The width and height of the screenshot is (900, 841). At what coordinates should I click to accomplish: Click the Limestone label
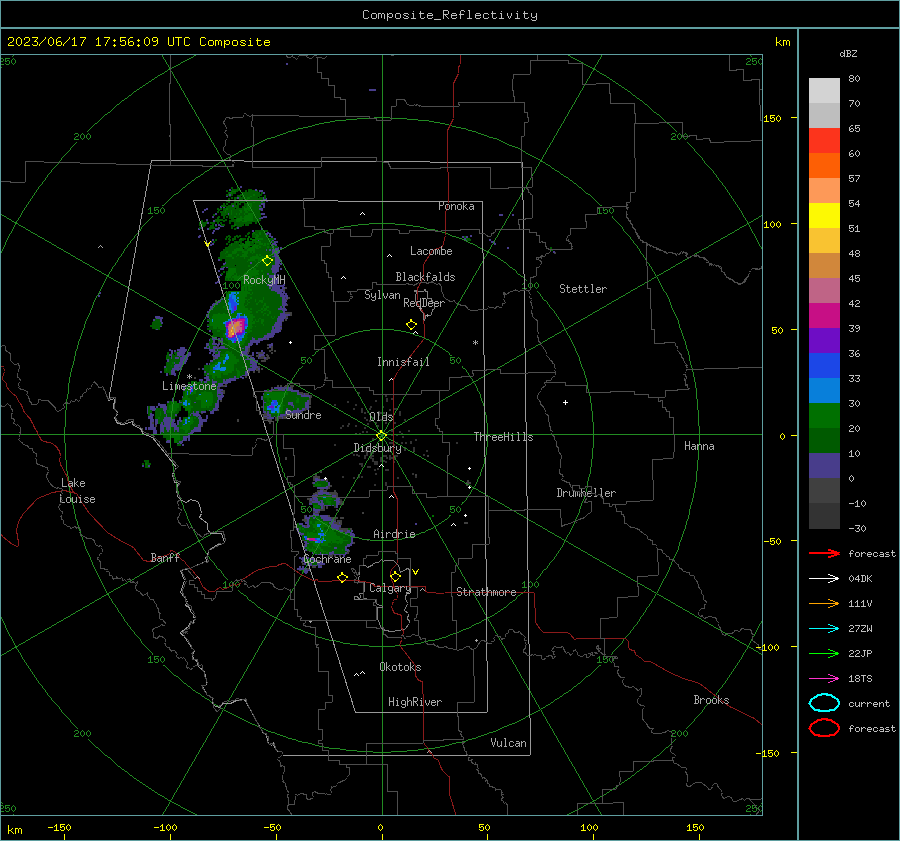pyautogui.click(x=189, y=386)
